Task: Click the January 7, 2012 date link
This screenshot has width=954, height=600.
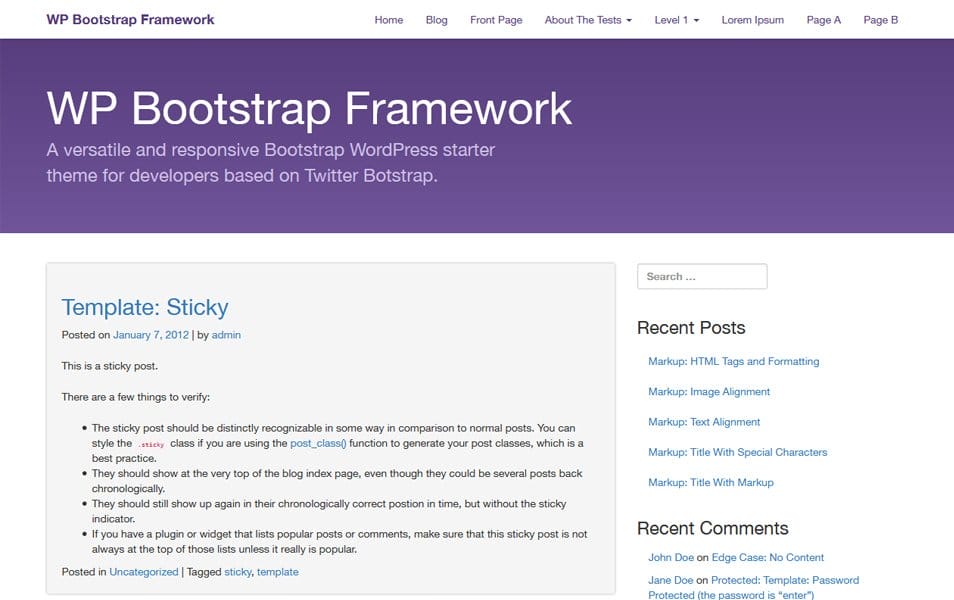Action: (151, 335)
